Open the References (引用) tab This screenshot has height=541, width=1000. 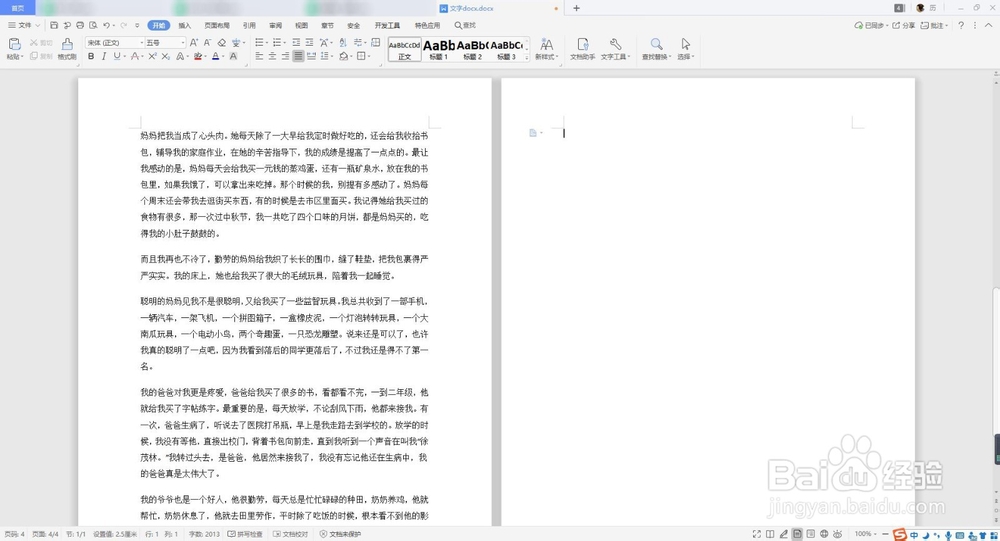[249, 26]
